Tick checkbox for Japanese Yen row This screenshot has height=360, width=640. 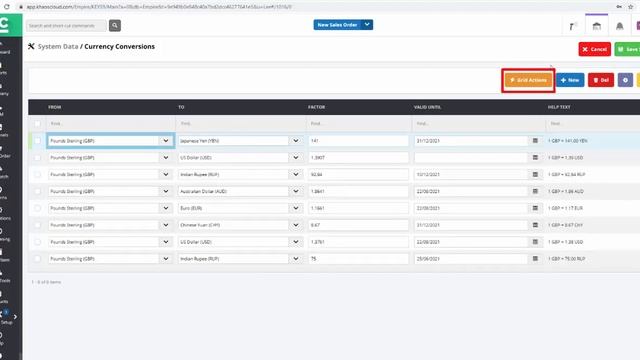(x=38, y=140)
